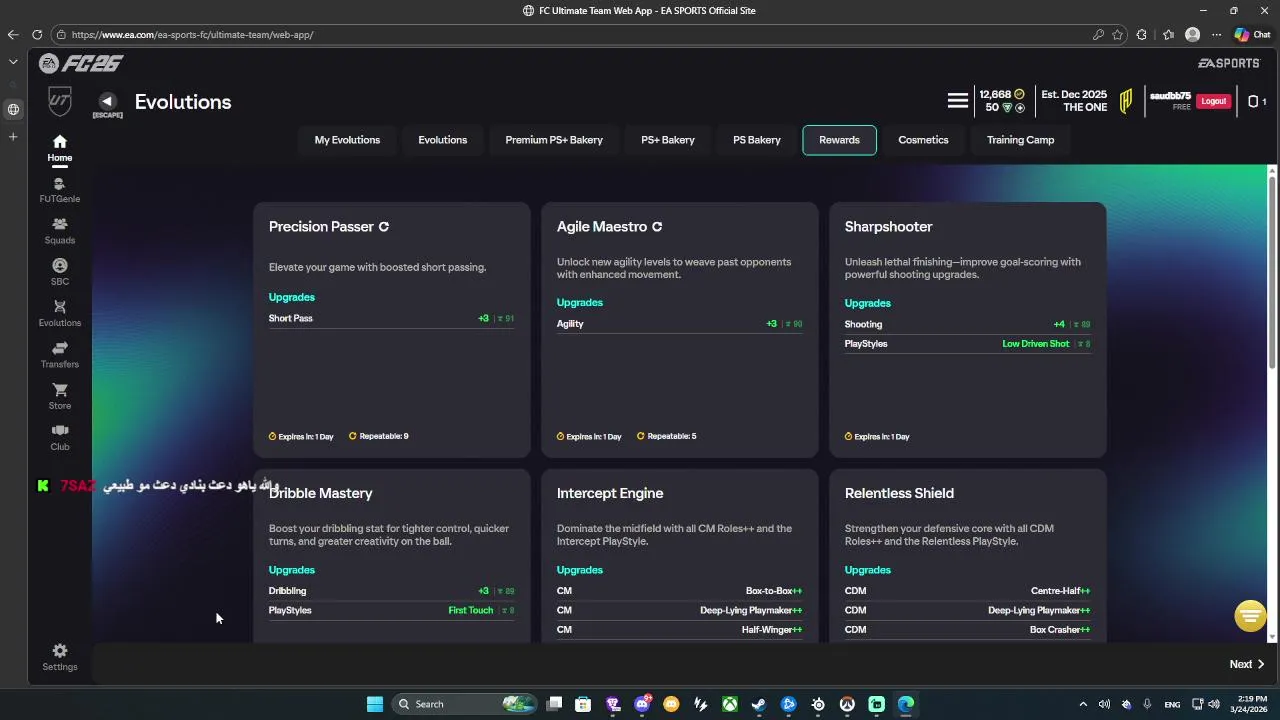Screen dimensions: 1280x720
Task: Go to the Home sidebar icon
Action: click(60, 147)
